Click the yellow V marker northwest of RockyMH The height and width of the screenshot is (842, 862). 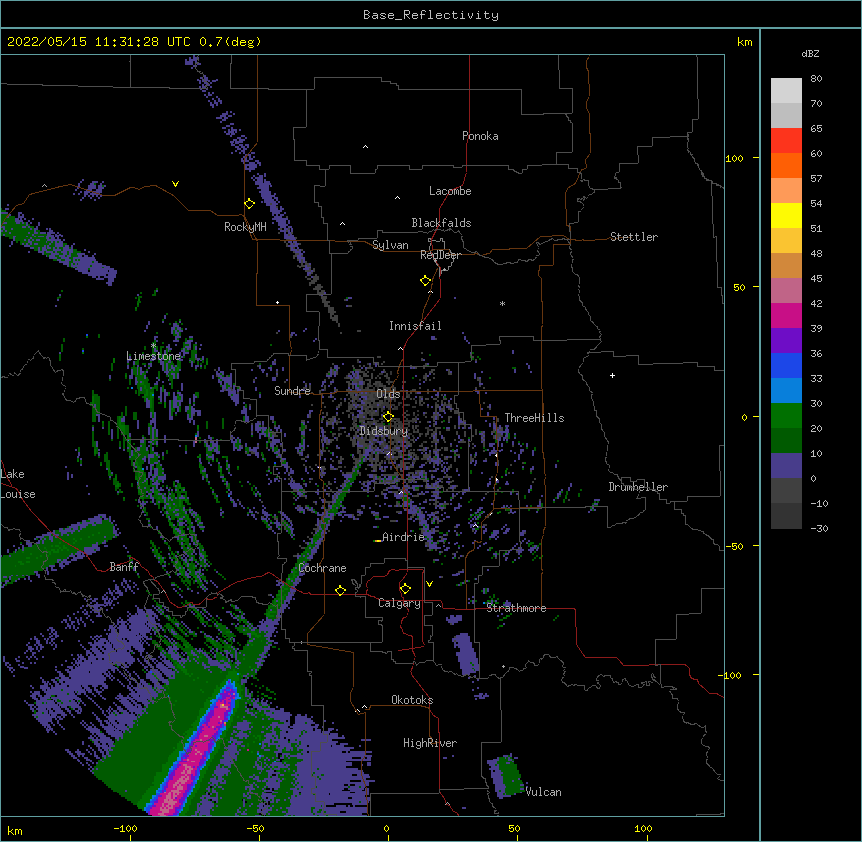(175, 184)
